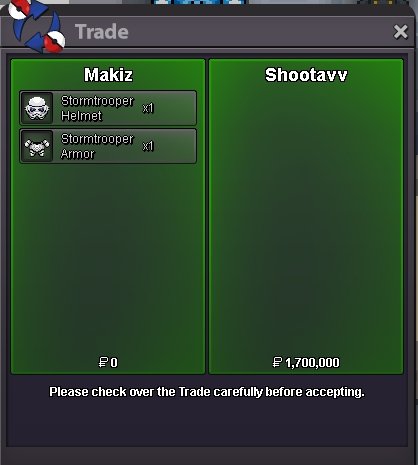Screen dimensions: 418x465
Task: Click the trade warning message text
Action: pyautogui.click(x=207, y=392)
